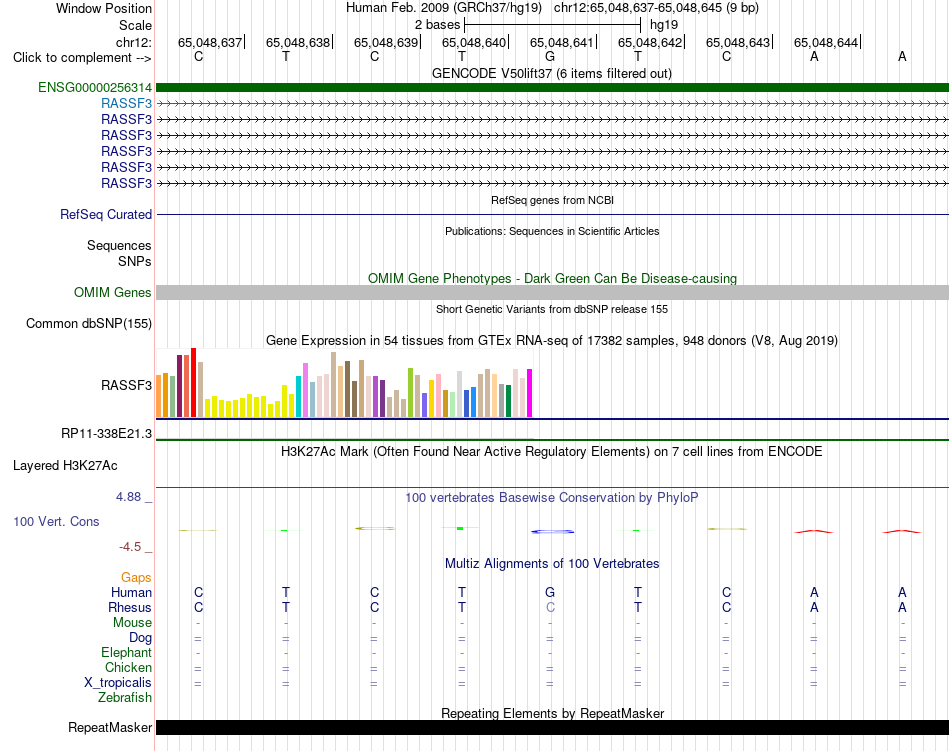Select the RP11-338E21.3 gene label
The image size is (950, 751).
[x=107, y=434]
